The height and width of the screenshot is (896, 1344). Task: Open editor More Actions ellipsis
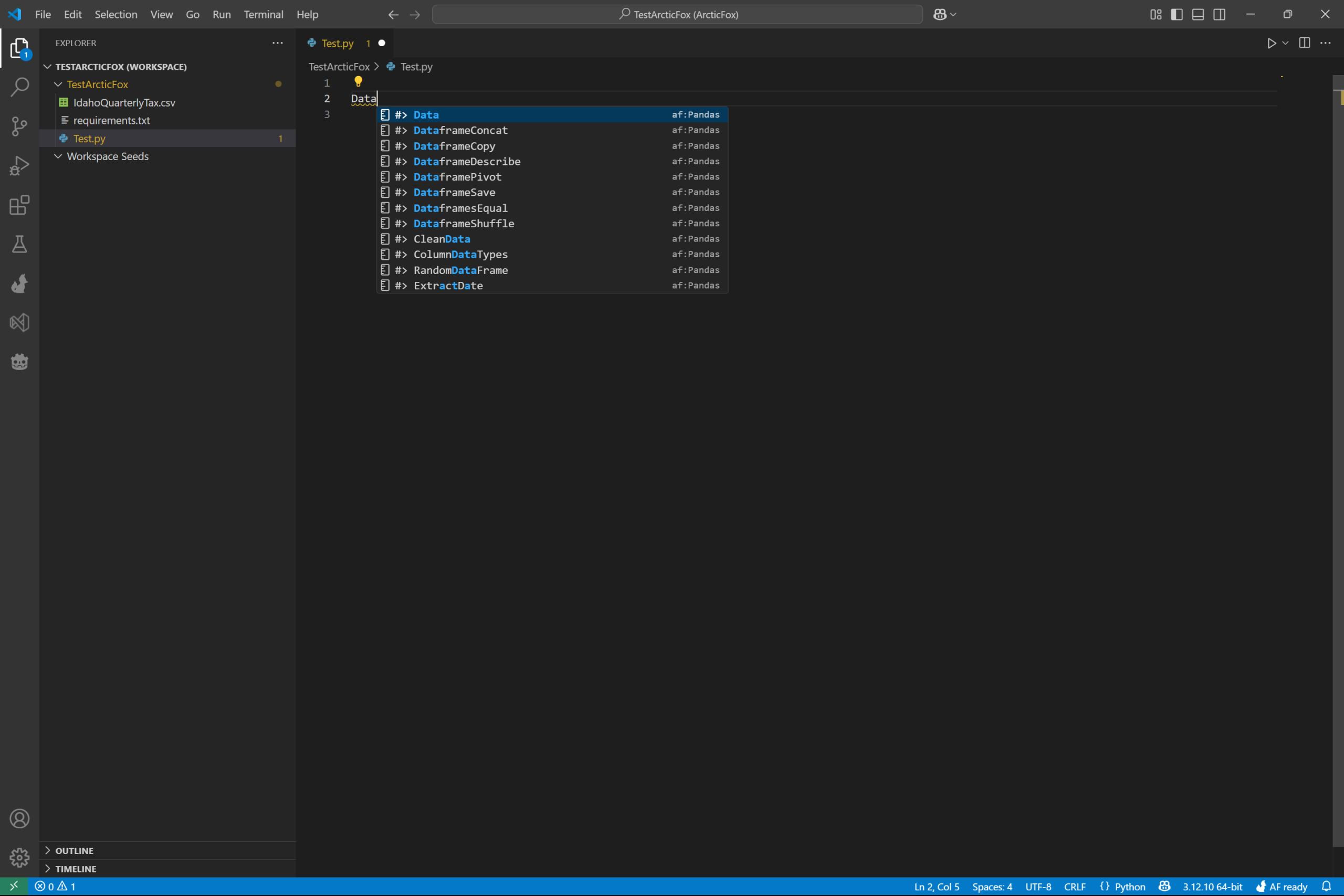tap(1326, 44)
